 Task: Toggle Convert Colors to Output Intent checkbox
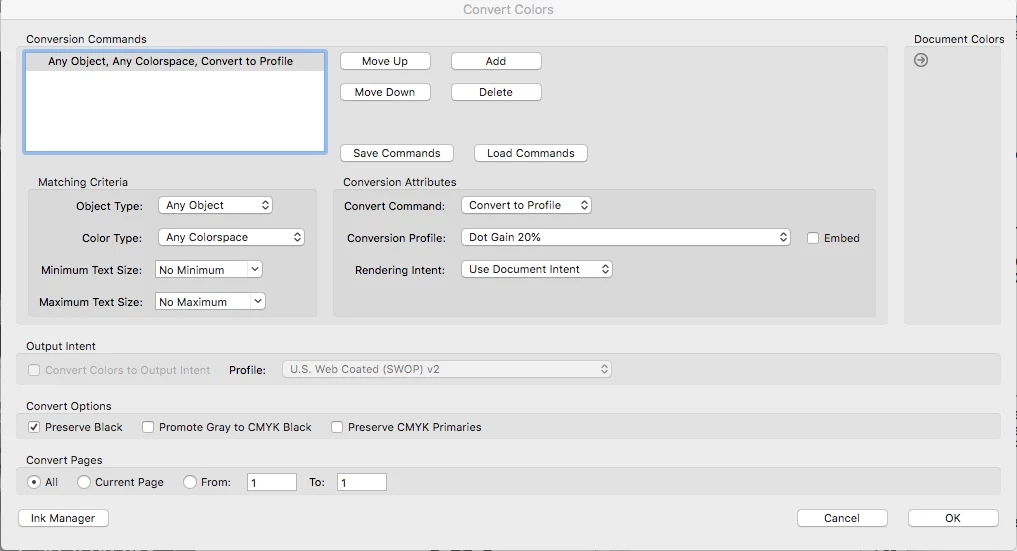coord(34,370)
